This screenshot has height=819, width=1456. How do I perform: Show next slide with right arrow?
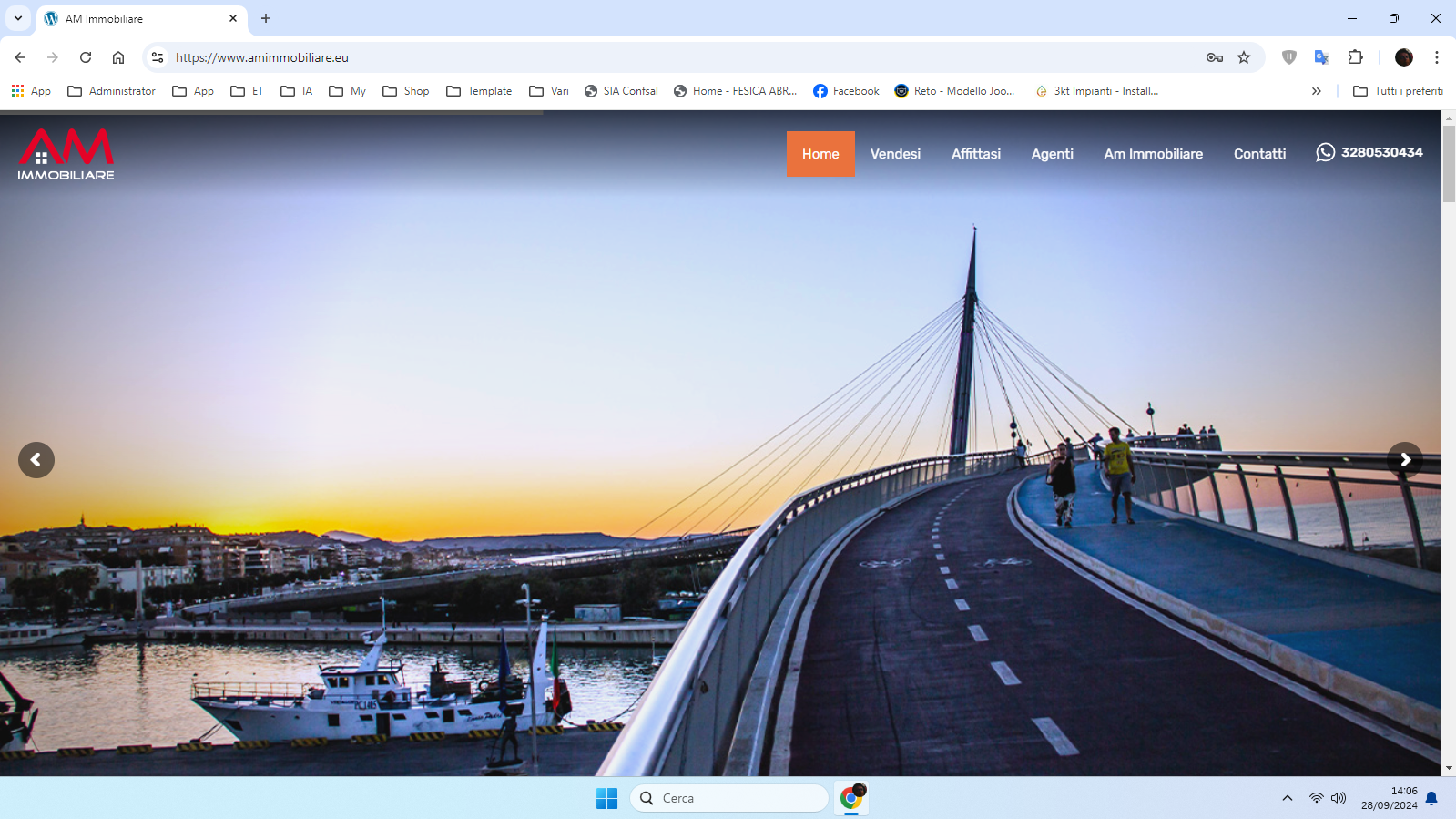pos(1405,460)
